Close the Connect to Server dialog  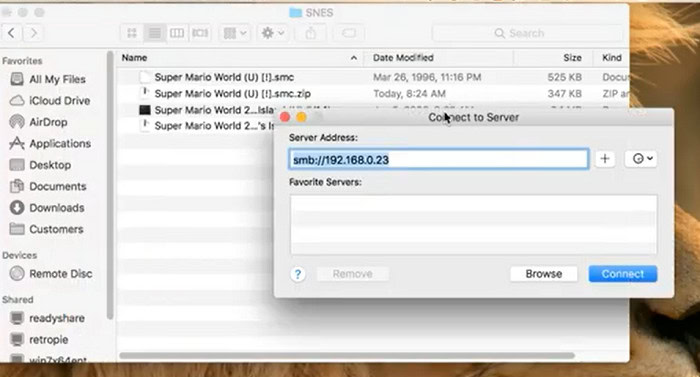coord(285,117)
